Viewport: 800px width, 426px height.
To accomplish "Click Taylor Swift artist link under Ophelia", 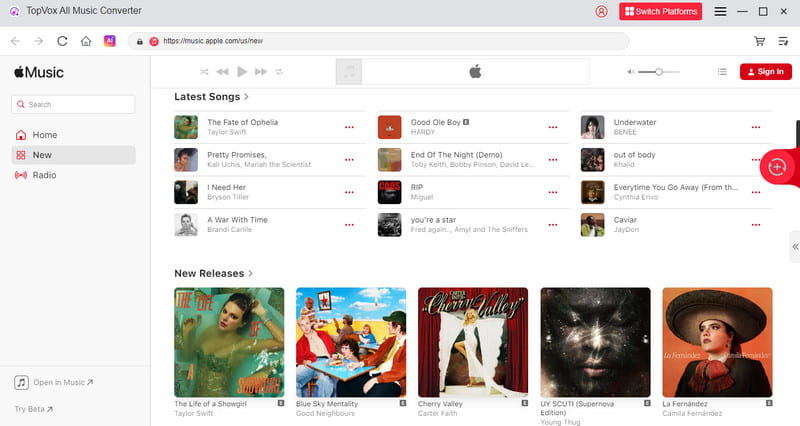I will pyautogui.click(x=227, y=132).
